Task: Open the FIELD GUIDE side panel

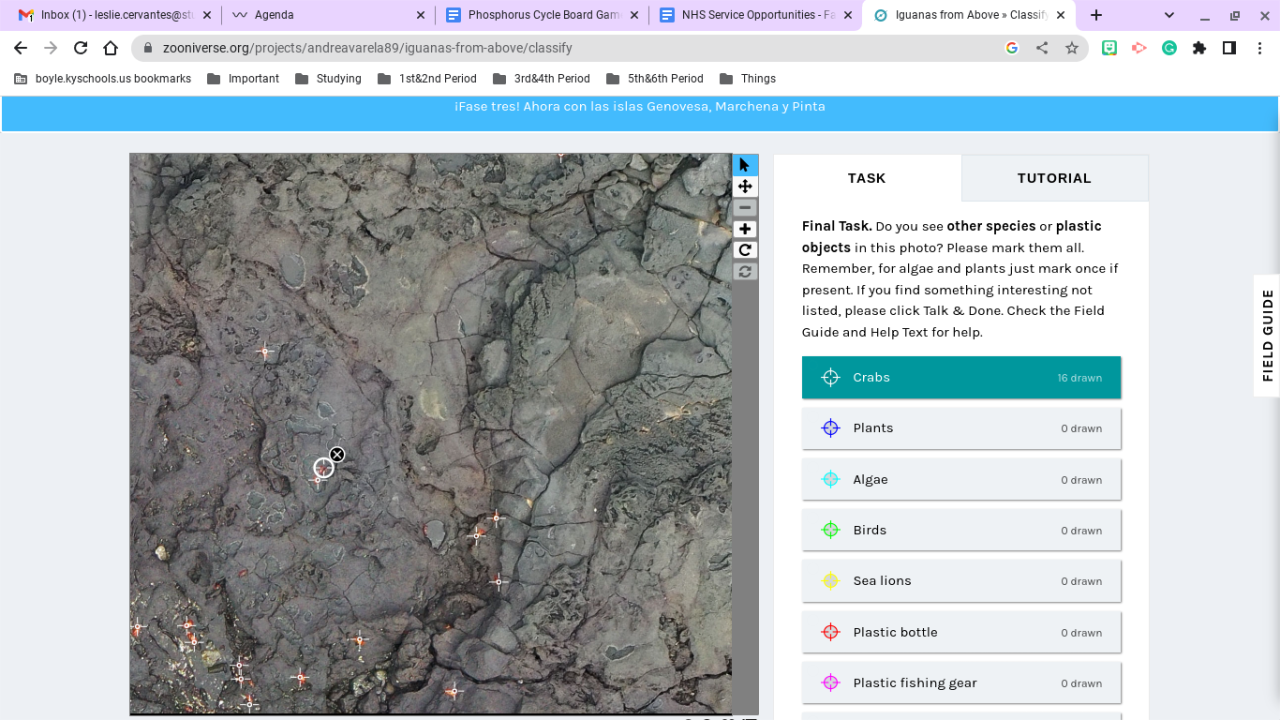Action: point(1267,335)
